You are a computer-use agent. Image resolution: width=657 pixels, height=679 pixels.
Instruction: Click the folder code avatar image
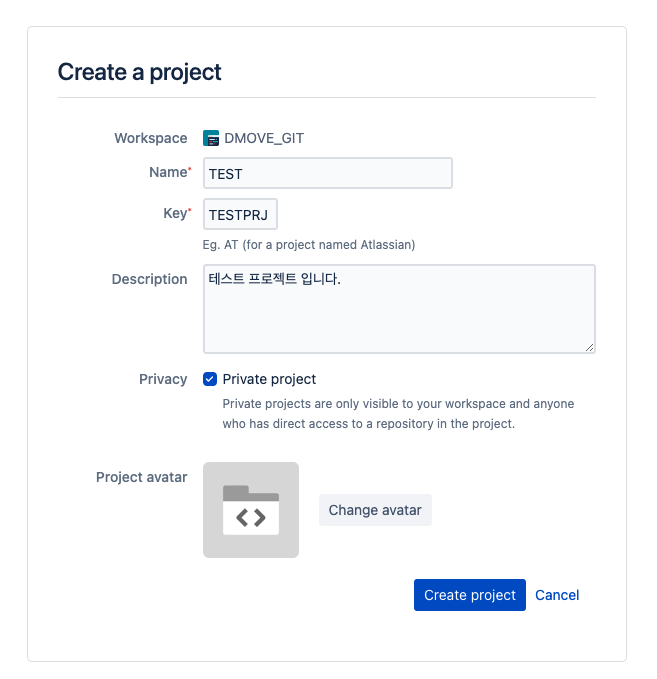251,510
